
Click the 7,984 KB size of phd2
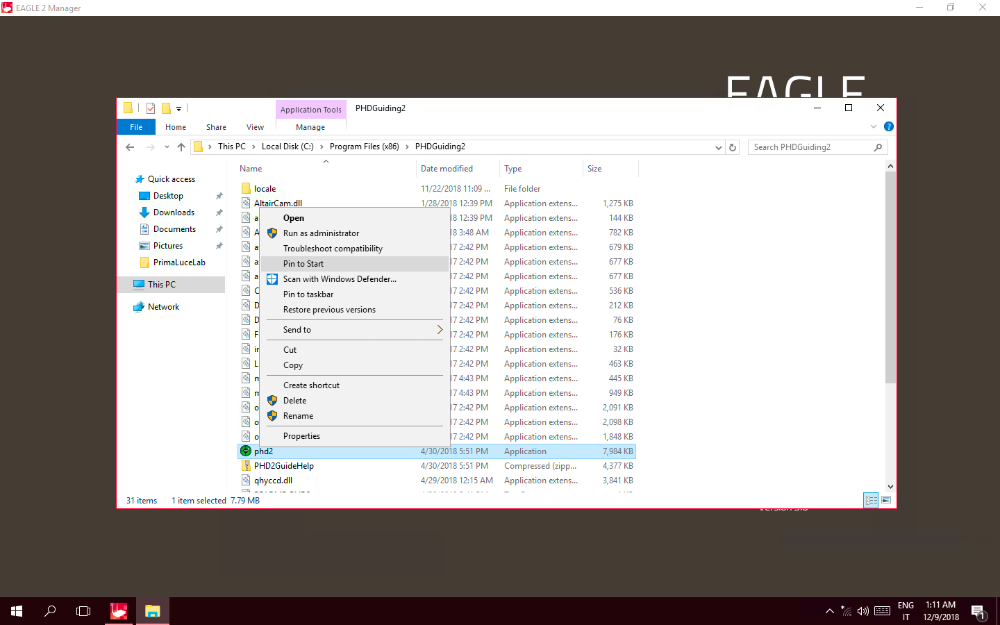pyautogui.click(x=618, y=452)
